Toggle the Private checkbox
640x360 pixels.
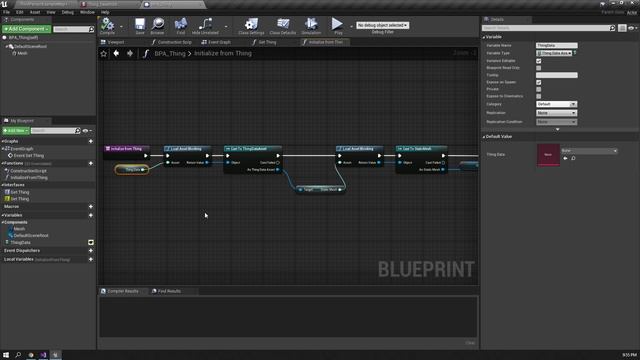click(x=539, y=89)
